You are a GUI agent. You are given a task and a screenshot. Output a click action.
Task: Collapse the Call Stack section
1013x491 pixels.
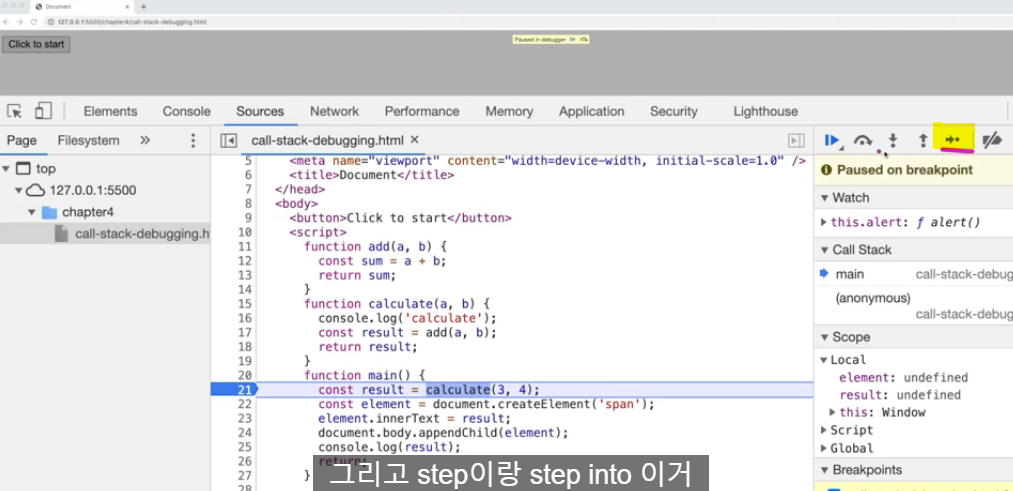[x=824, y=250]
